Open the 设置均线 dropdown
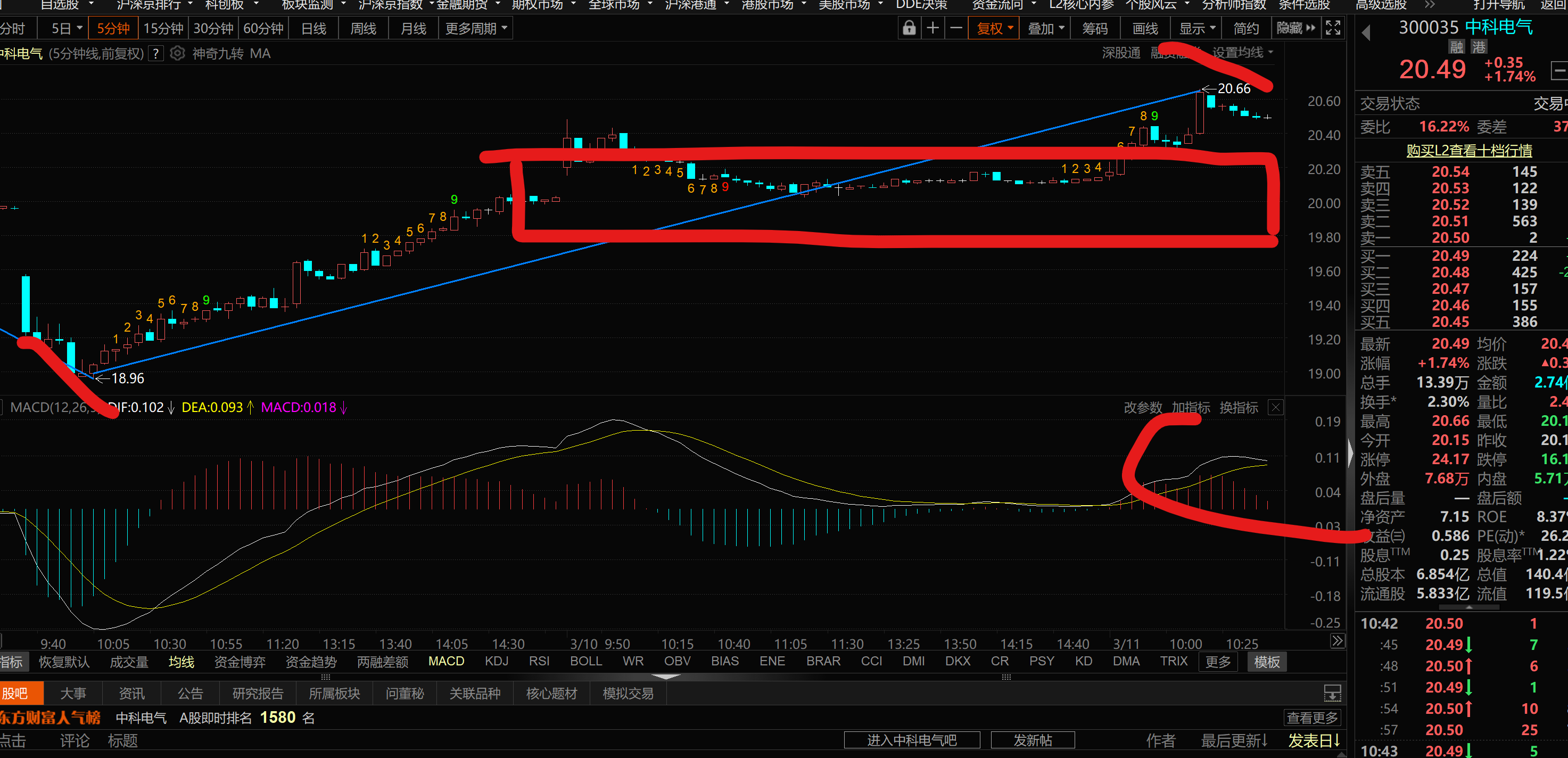Viewport: 1568px width, 758px height. 1242,53
